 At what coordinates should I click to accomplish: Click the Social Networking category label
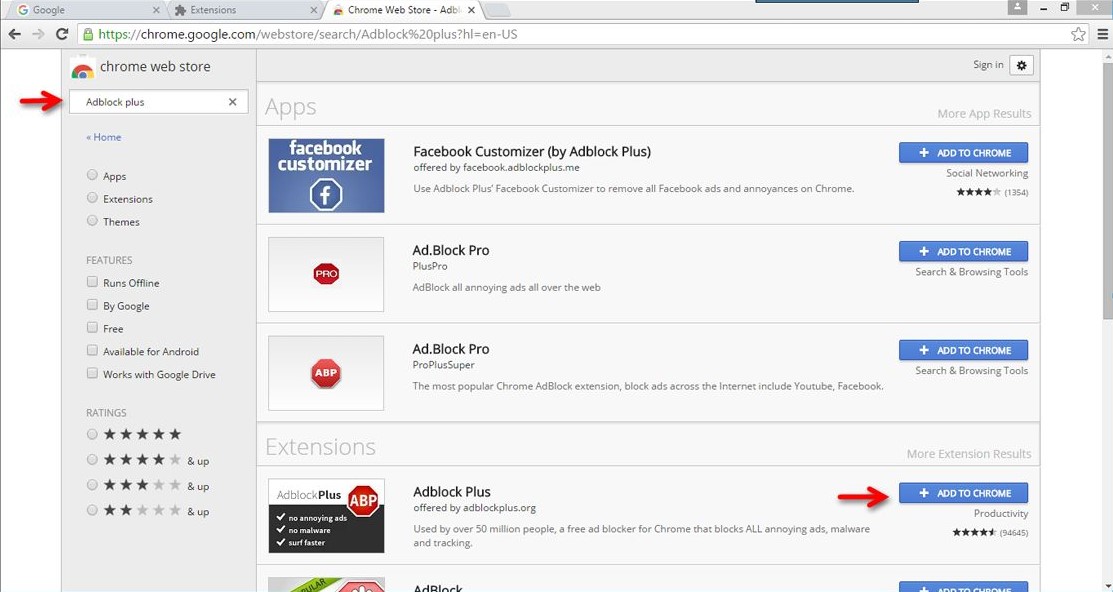(x=987, y=173)
